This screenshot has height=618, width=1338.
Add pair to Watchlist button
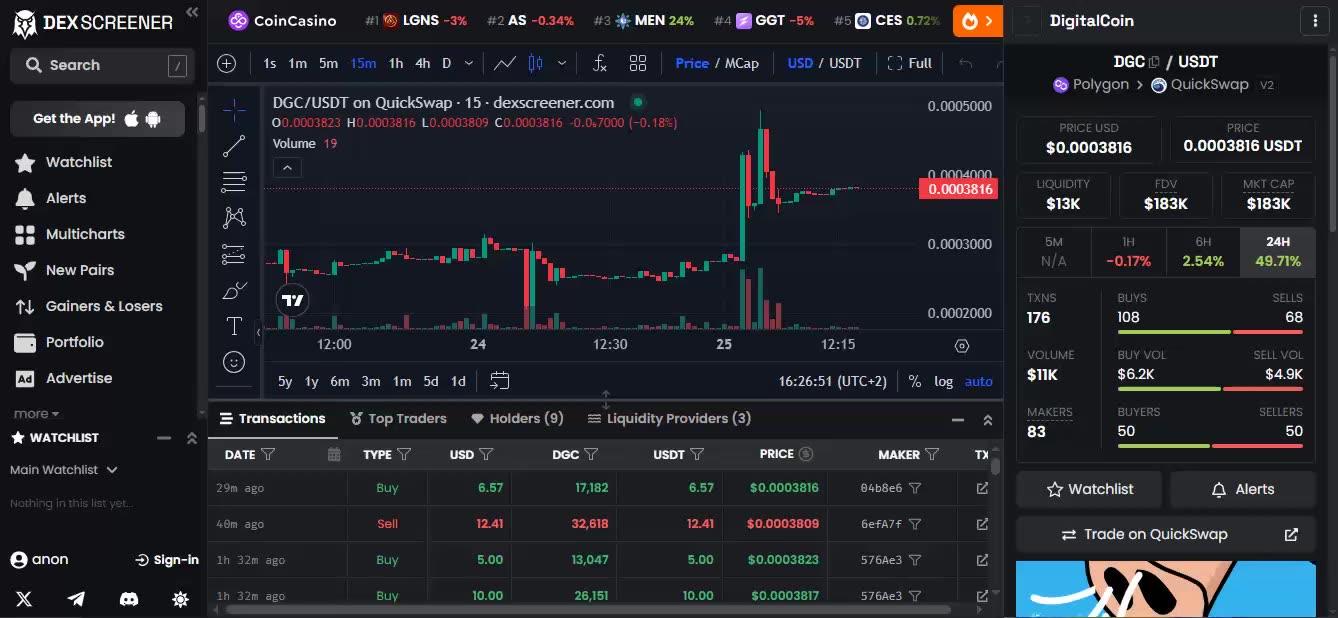click(x=1089, y=489)
